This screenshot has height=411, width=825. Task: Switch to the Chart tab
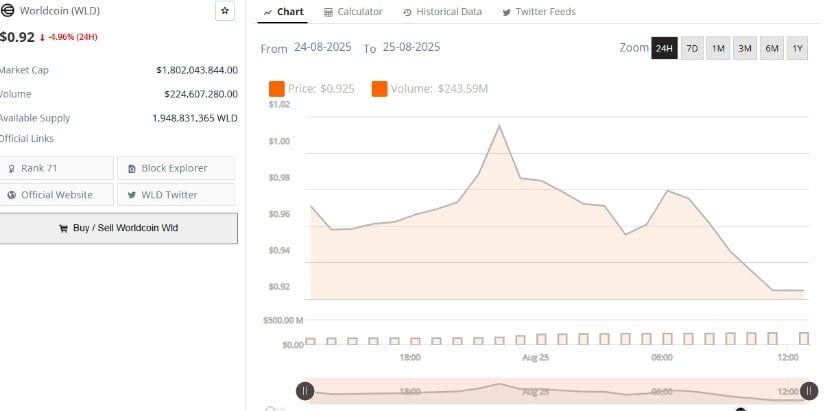point(283,12)
